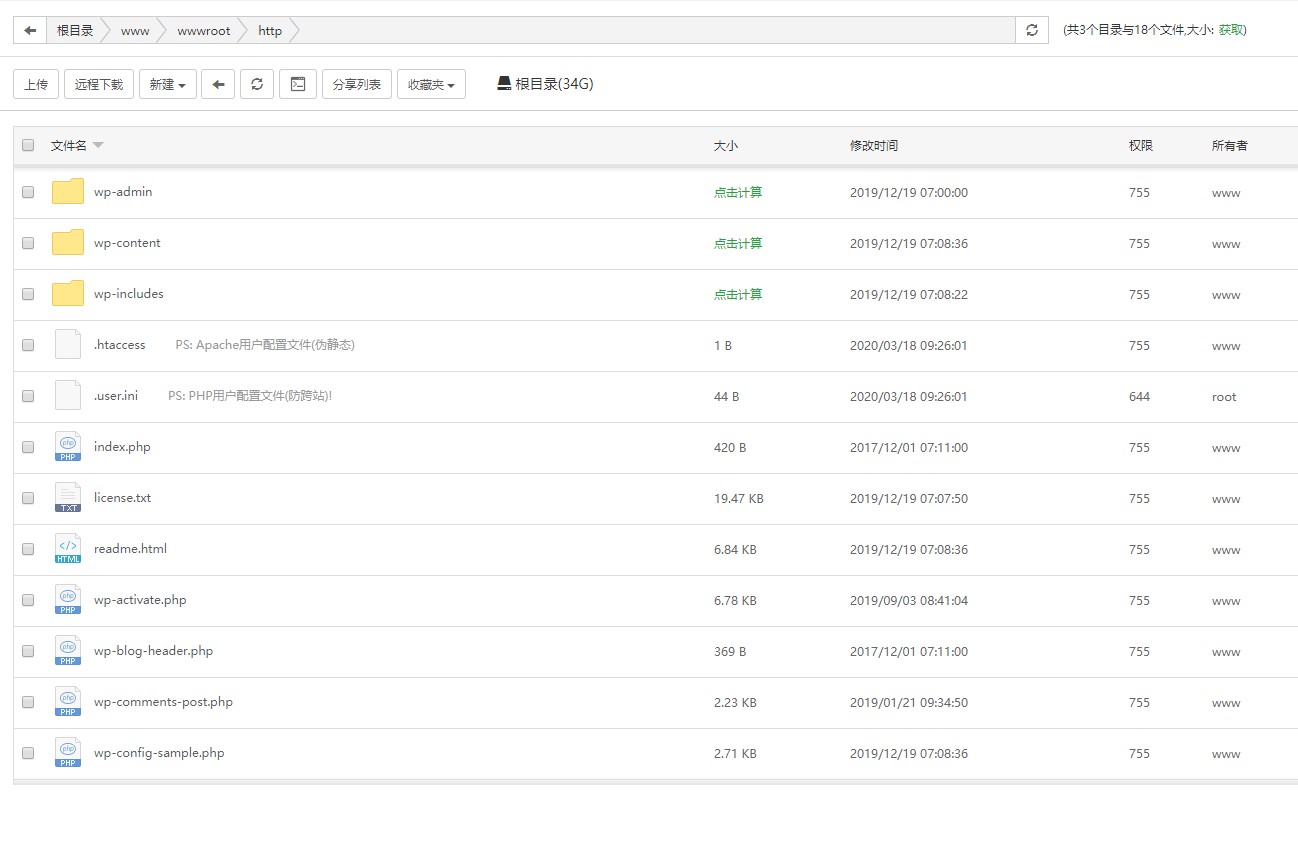Click 根目录(34G) disk label
1298x853 pixels.
(554, 84)
